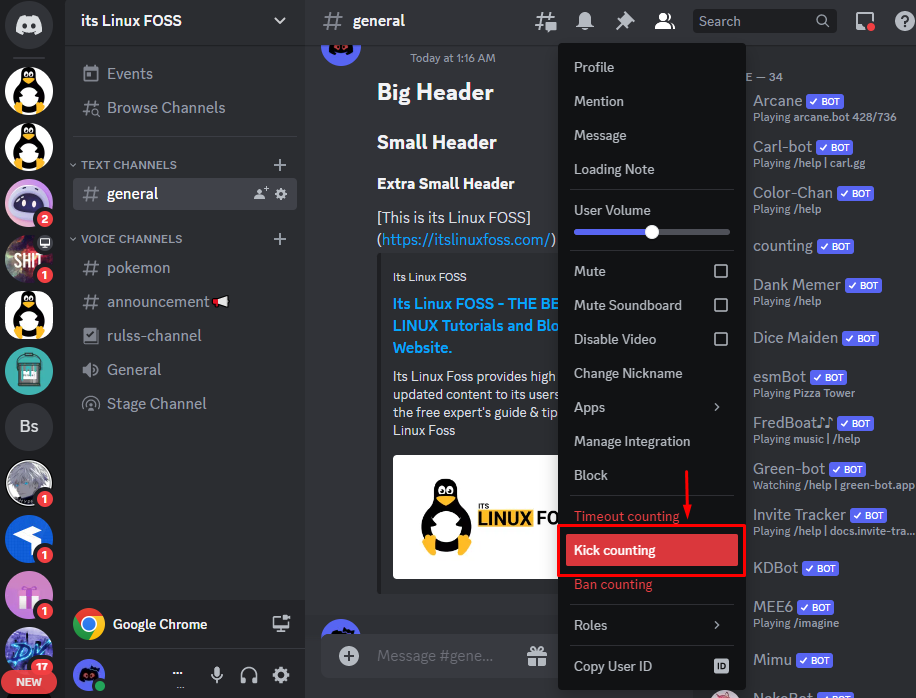
Task: Click the ID icon next to Copy User ID
Action: pyautogui.click(x=721, y=666)
